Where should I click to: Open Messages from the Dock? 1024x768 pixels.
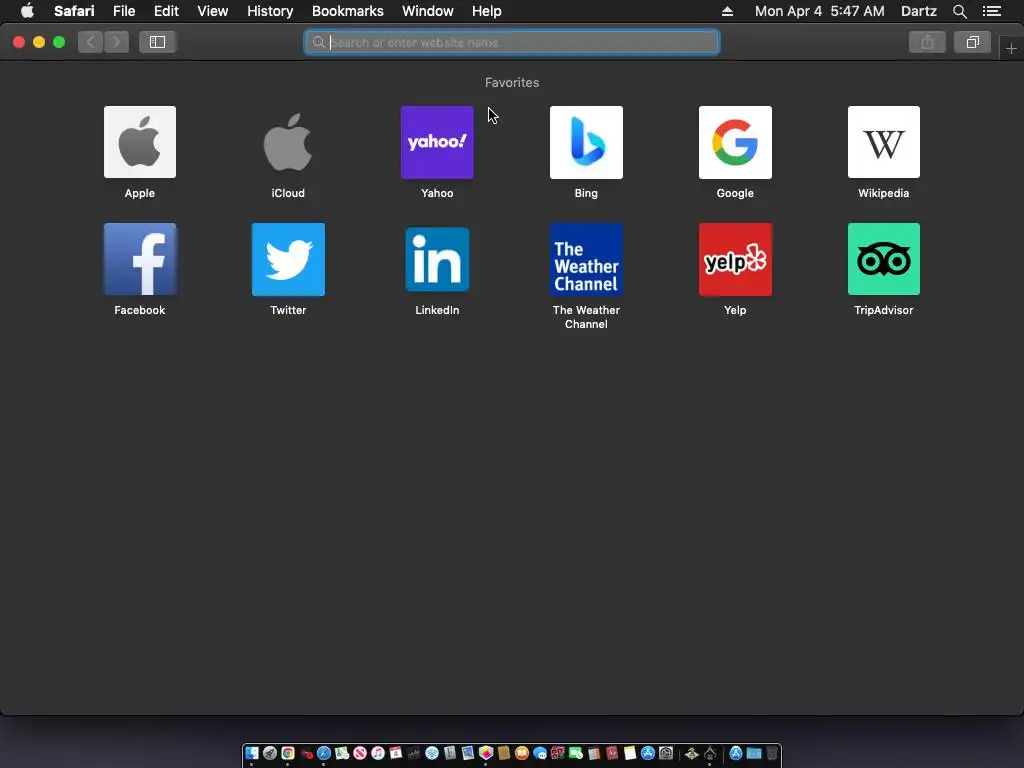coord(539,753)
